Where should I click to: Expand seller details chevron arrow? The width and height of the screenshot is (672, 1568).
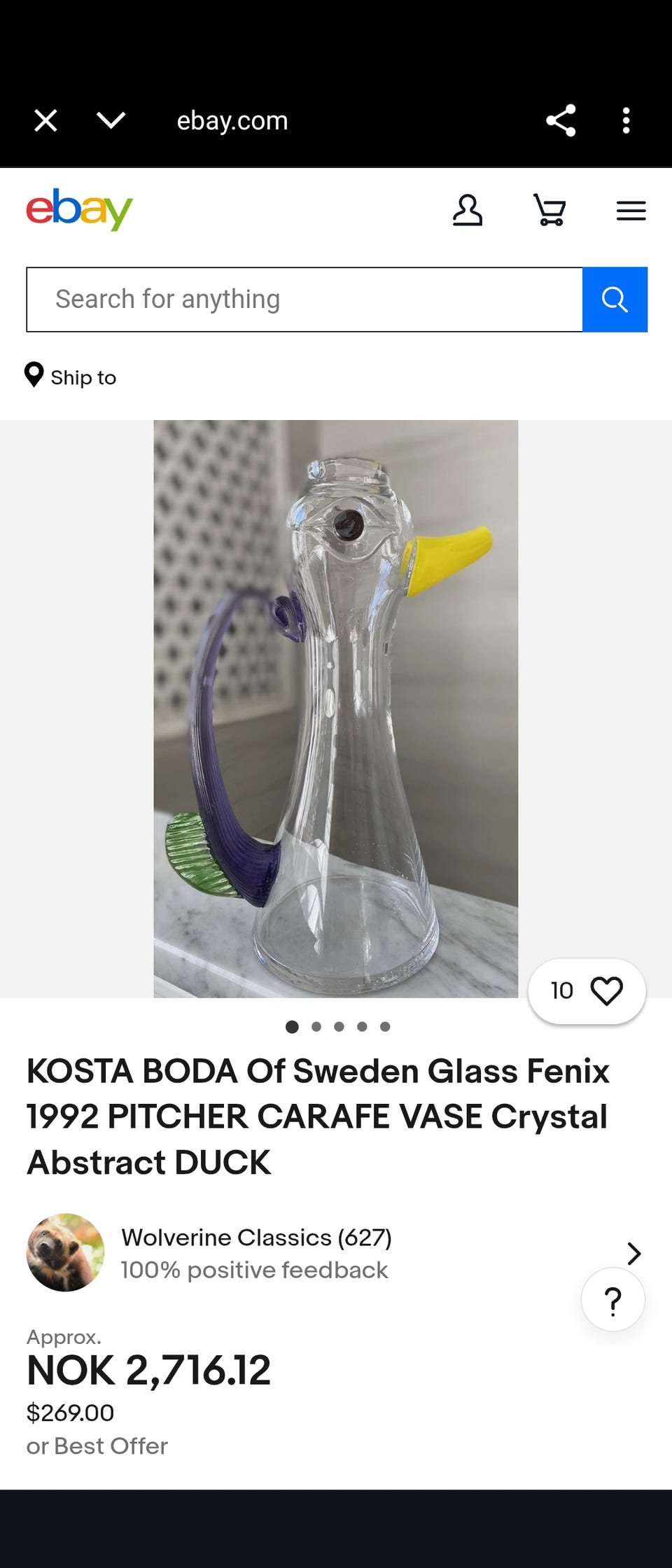633,1253
